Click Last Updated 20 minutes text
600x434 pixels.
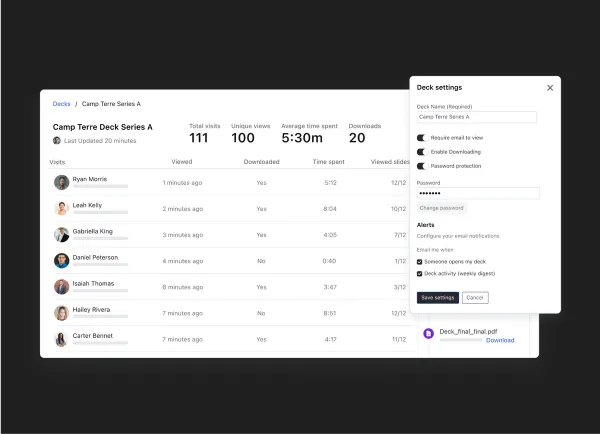pos(100,140)
